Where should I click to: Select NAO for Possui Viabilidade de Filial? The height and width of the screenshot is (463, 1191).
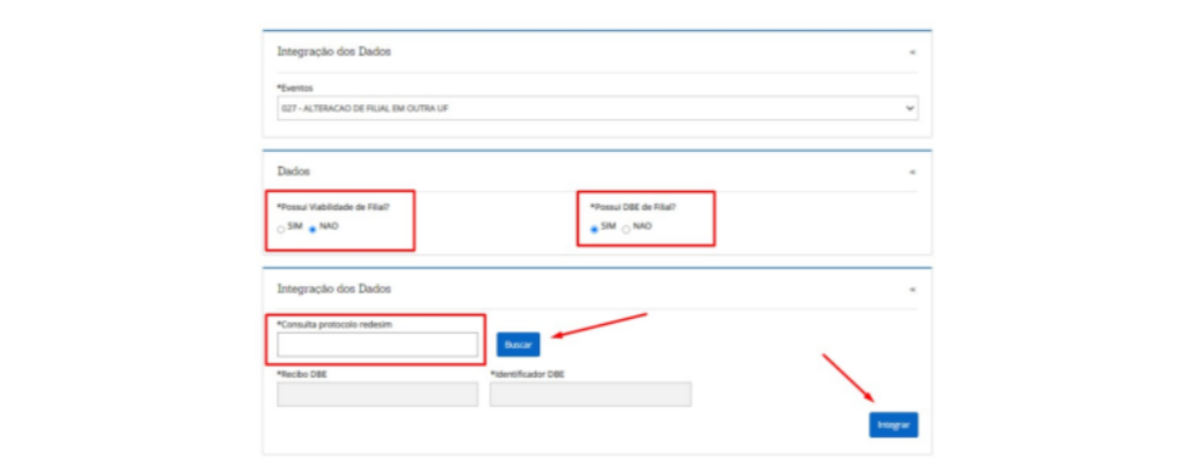(x=313, y=229)
